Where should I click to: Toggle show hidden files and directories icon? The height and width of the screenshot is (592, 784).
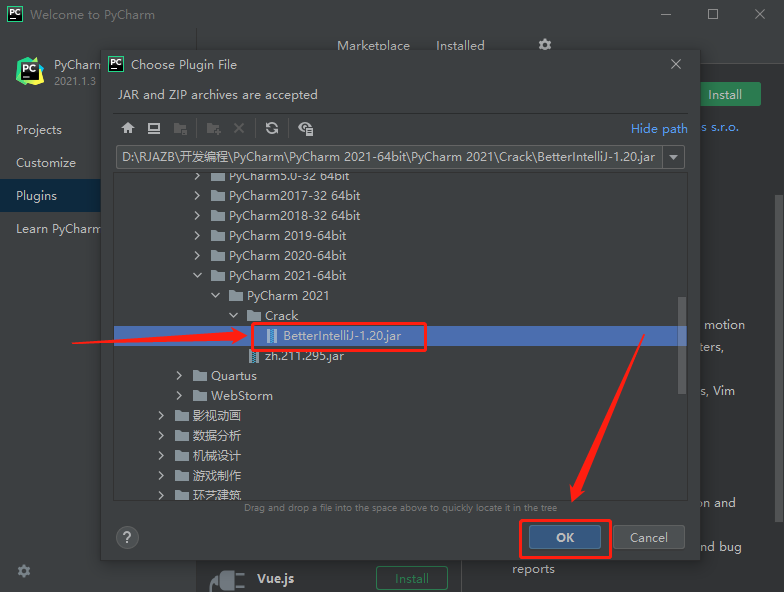click(306, 128)
